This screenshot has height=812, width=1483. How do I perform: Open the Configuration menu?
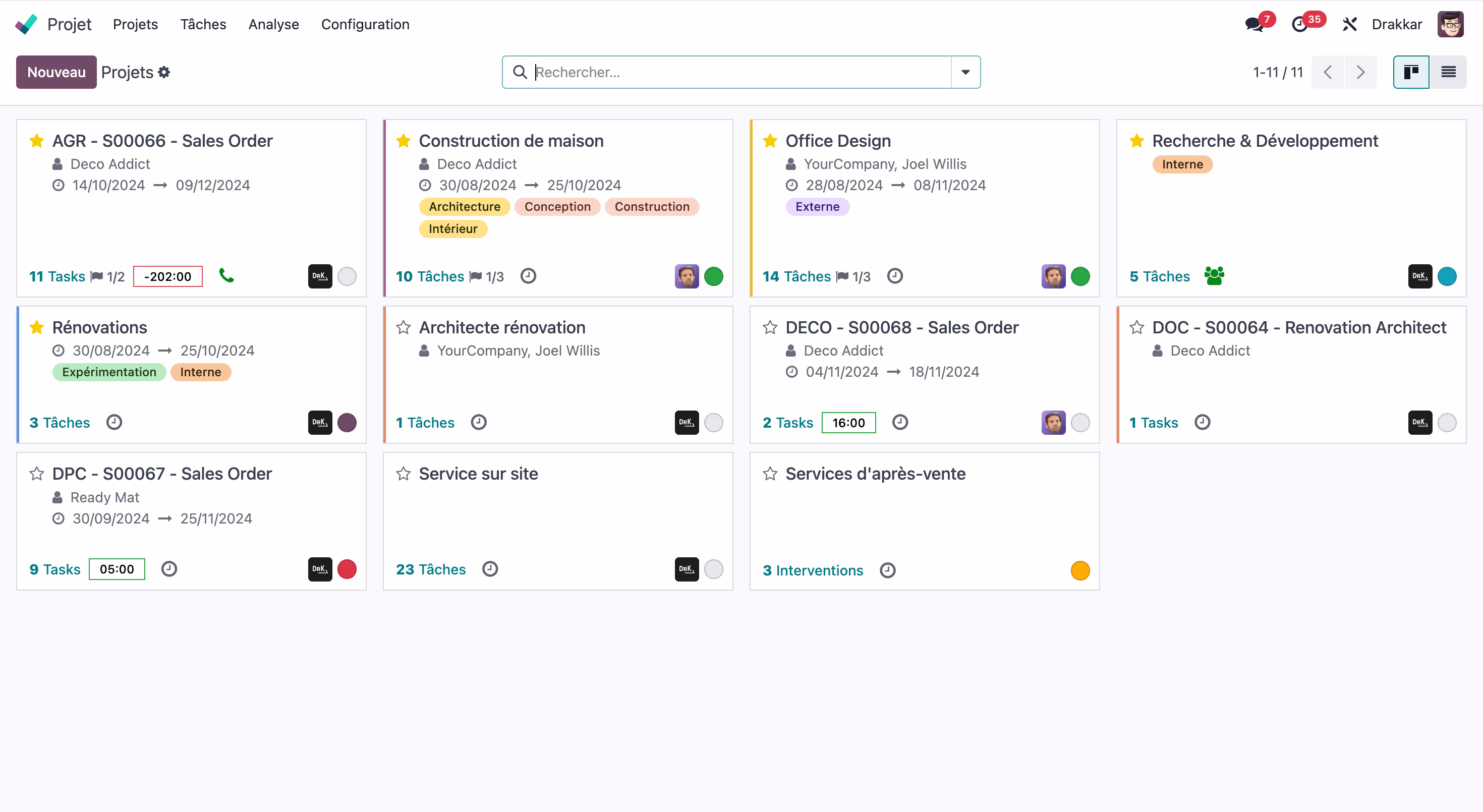click(x=365, y=24)
